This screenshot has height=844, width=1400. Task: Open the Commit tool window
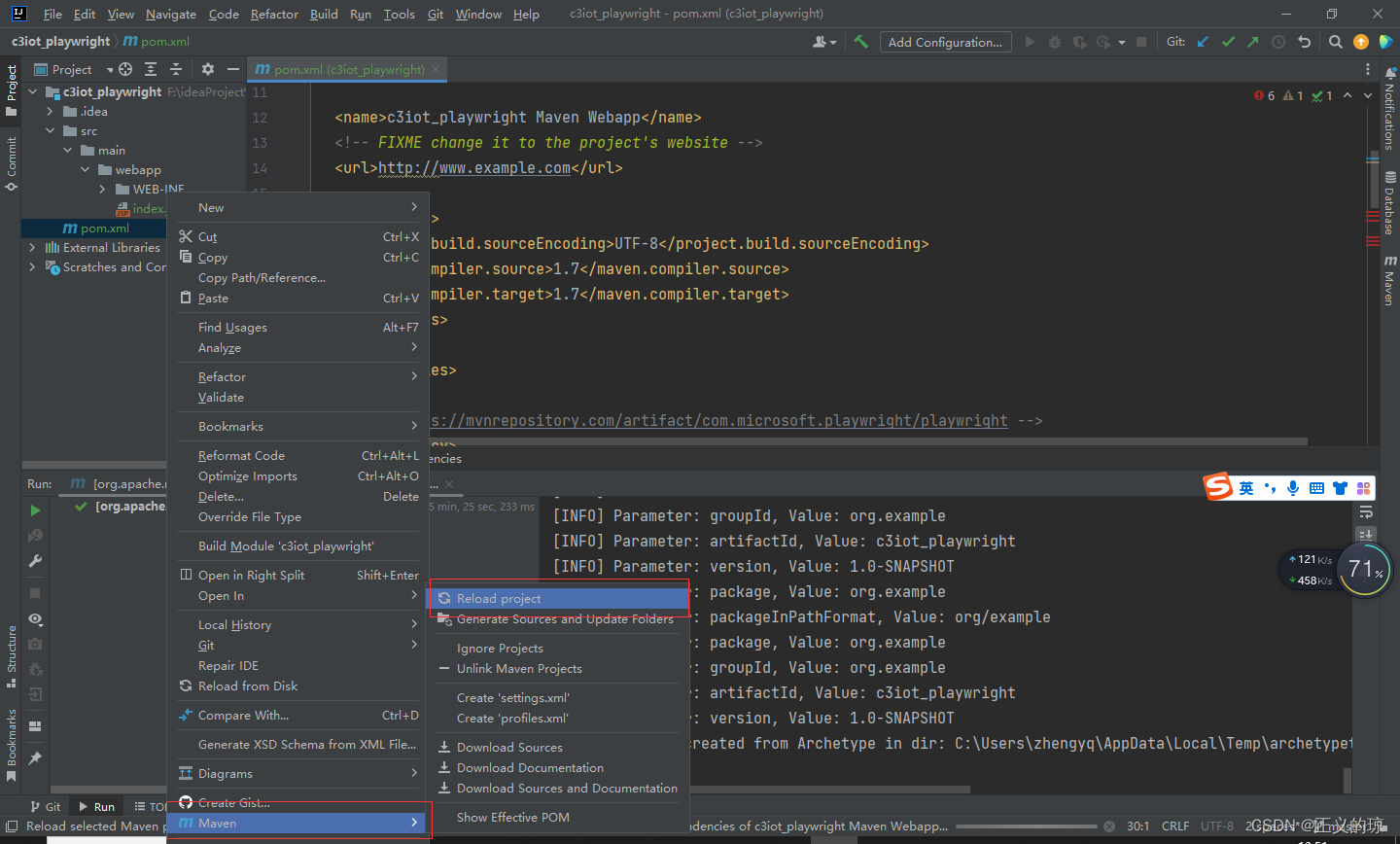12,162
